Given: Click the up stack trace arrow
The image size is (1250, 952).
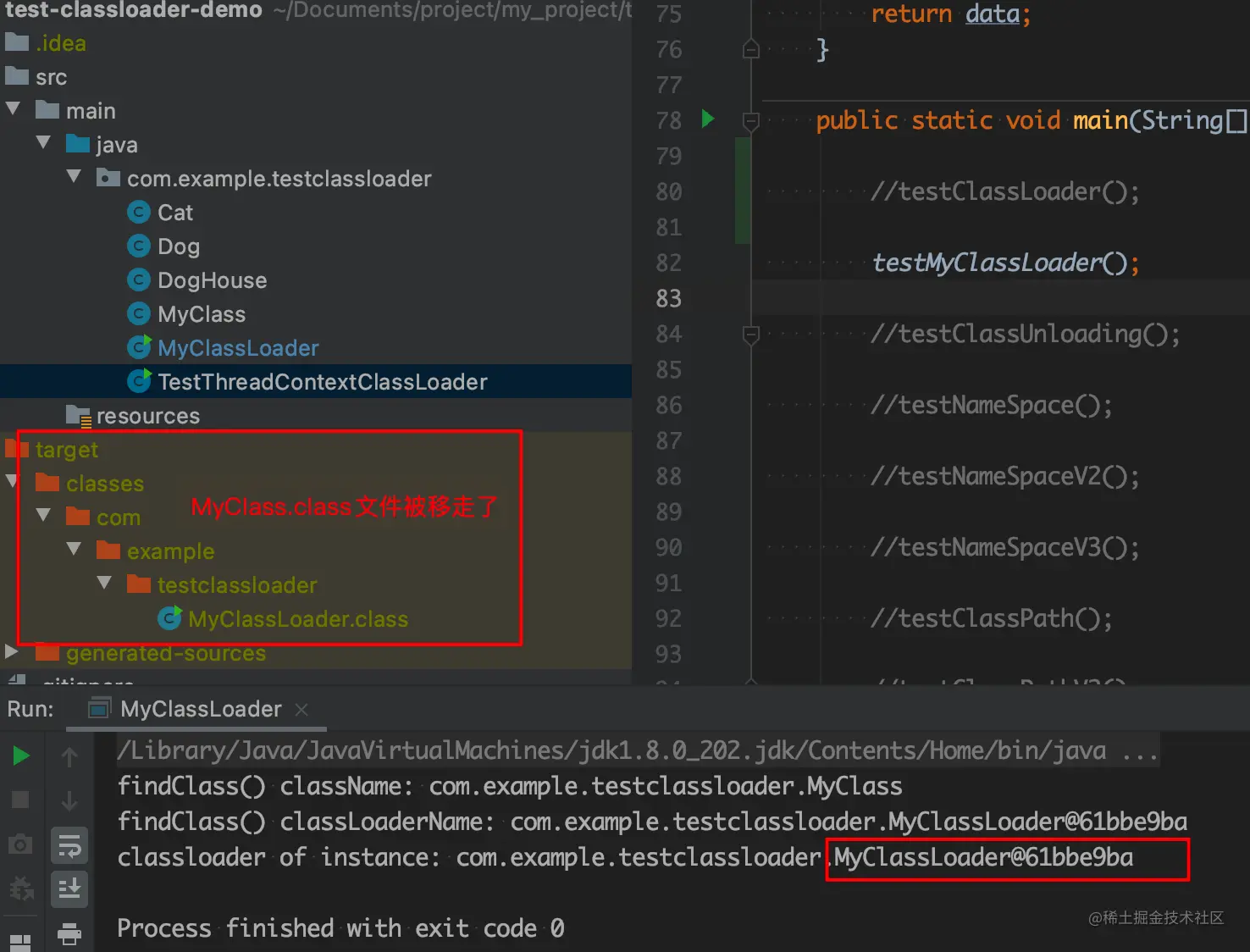Looking at the screenshot, I should tap(69, 757).
